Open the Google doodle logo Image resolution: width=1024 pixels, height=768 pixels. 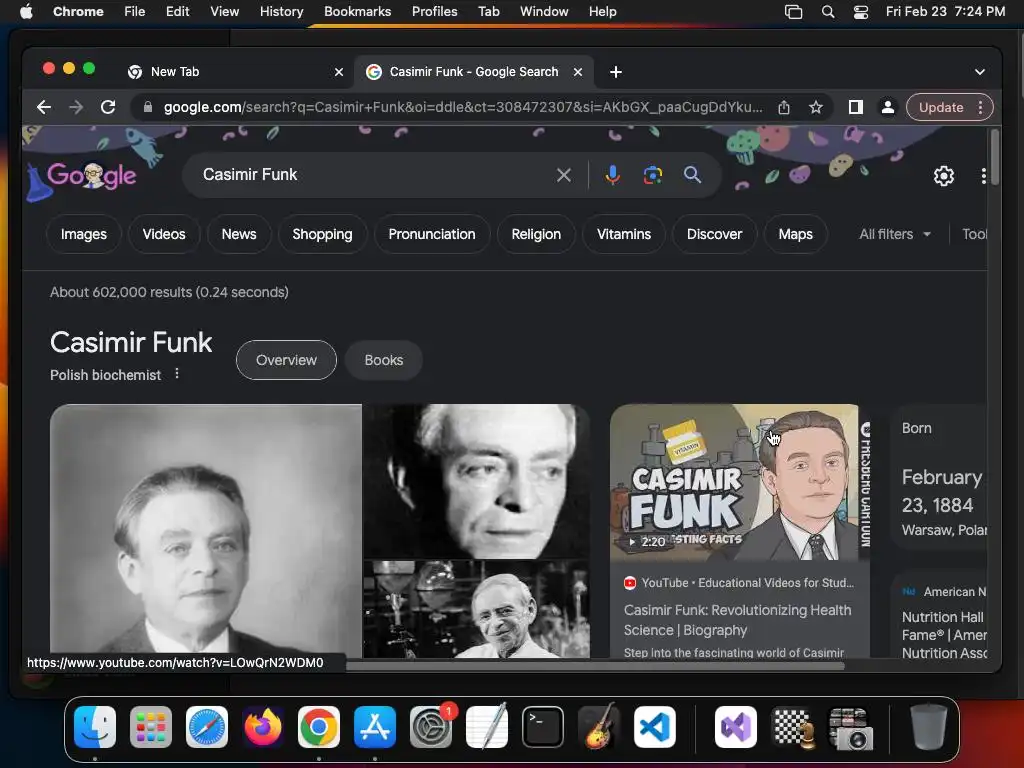tap(90, 175)
